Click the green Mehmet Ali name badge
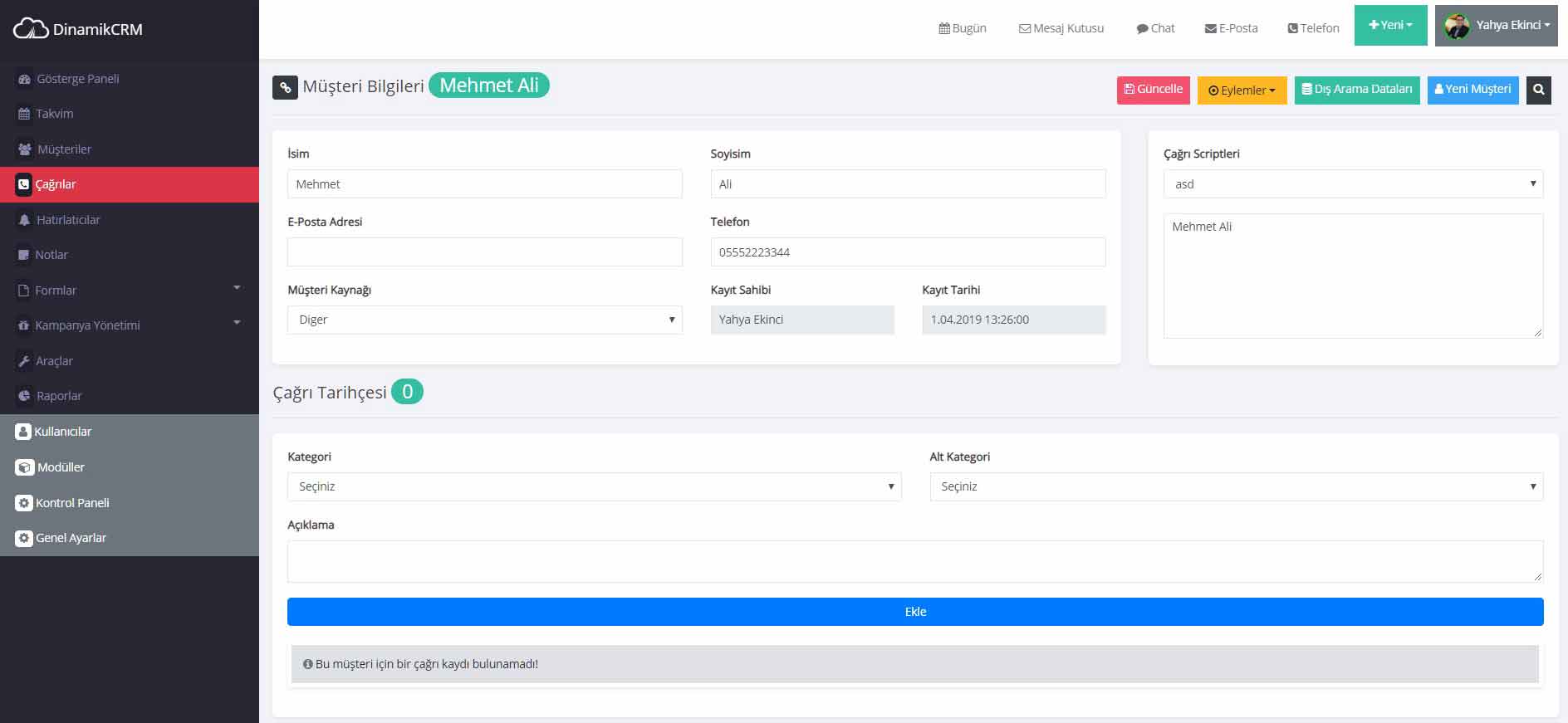Image resolution: width=1568 pixels, height=723 pixels. [x=489, y=85]
